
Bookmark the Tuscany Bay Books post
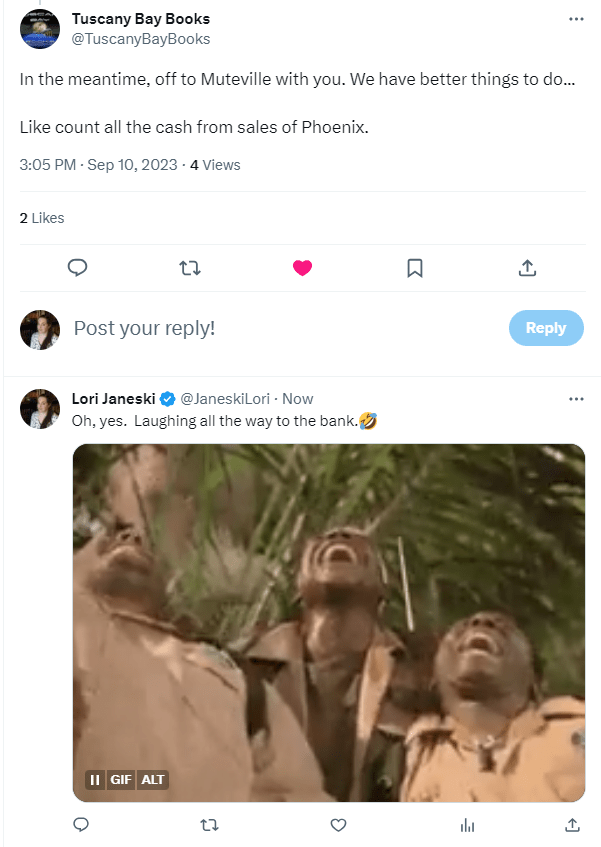point(414,267)
